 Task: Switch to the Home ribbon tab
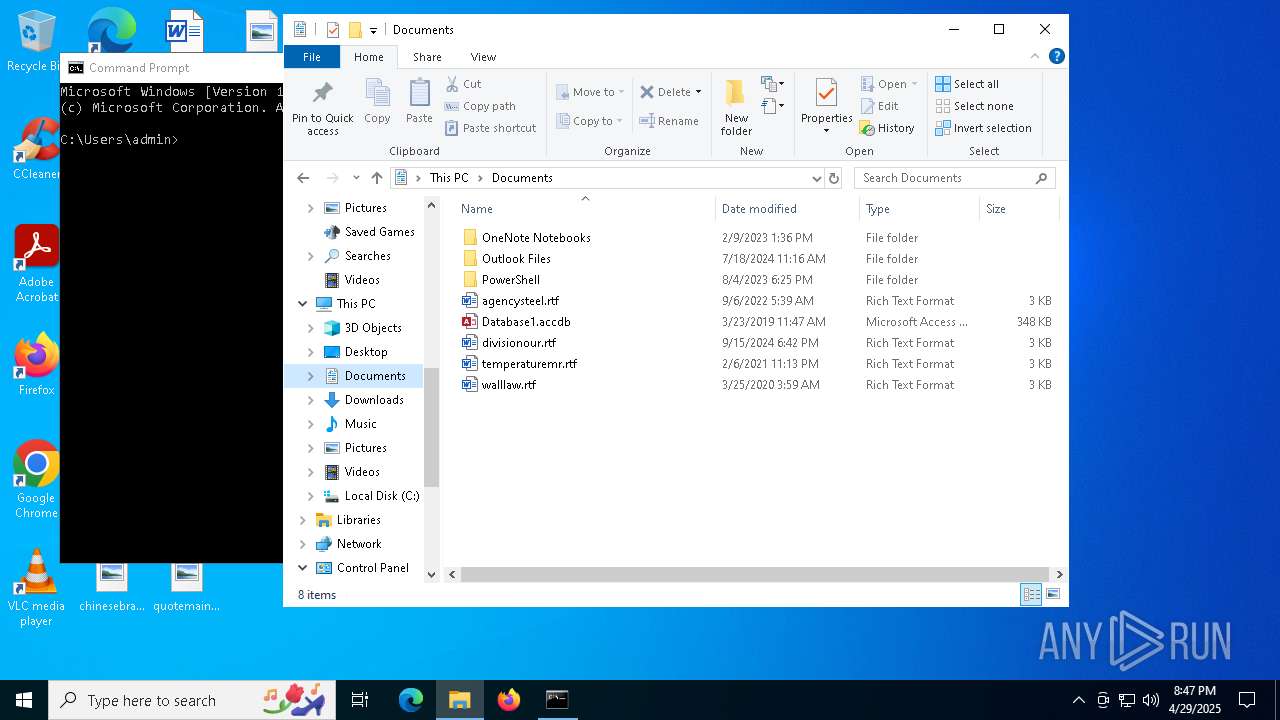coord(368,57)
